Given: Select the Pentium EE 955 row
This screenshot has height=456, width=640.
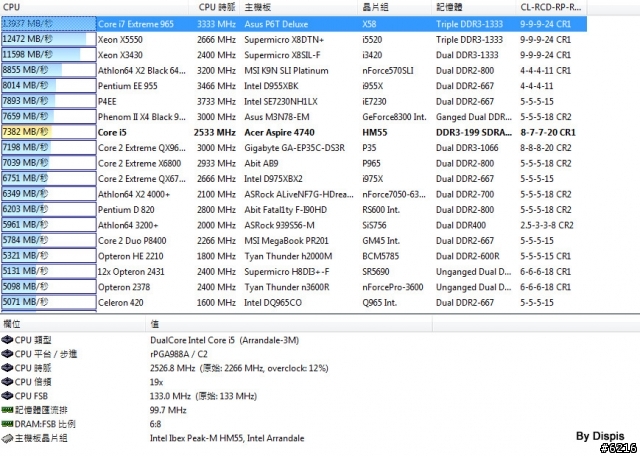Looking at the screenshot, I should click(294, 86).
